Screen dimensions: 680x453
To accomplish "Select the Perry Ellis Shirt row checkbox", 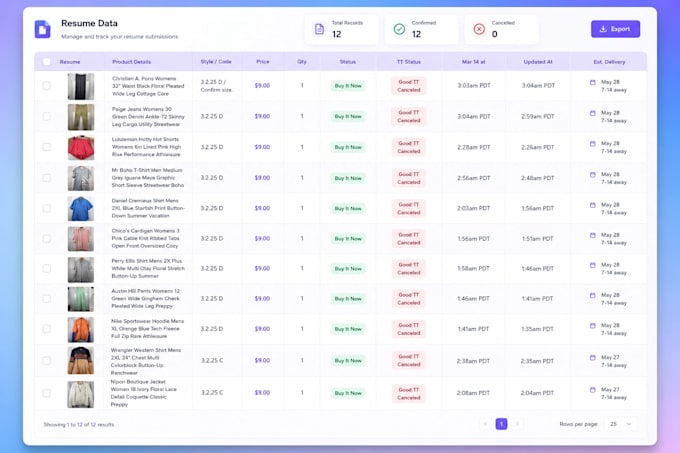I will click(x=46, y=268).
